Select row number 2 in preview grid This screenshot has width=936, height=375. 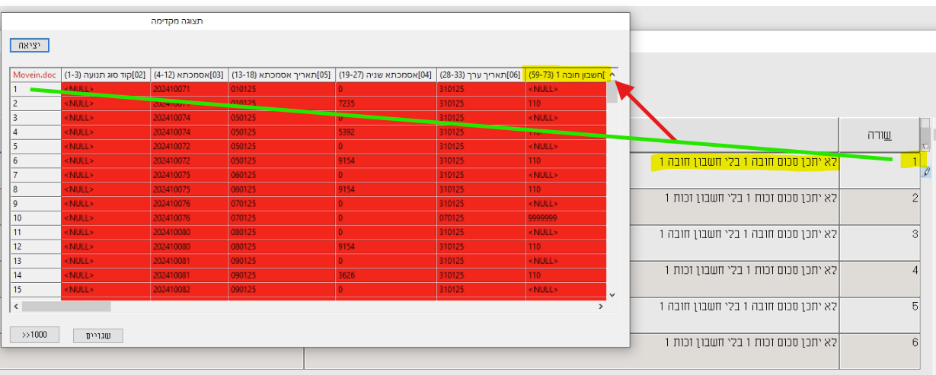[x=35, y=103]
